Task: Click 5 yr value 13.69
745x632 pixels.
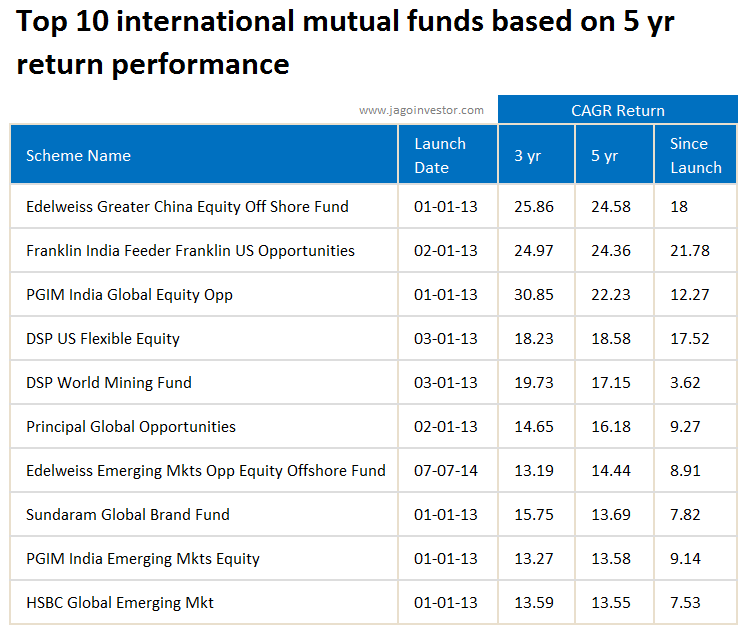Action: click(611, 515)
